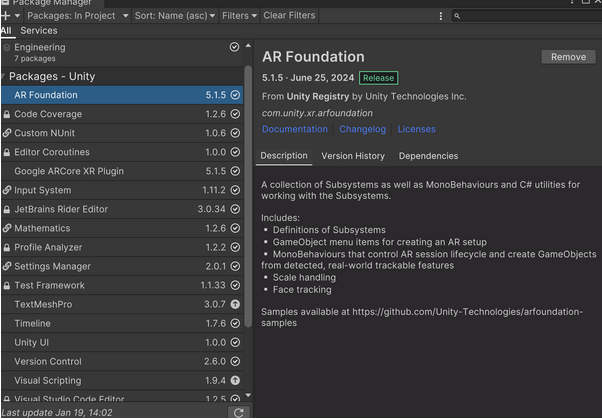
Task: Click the package search field
Action: 525,16
